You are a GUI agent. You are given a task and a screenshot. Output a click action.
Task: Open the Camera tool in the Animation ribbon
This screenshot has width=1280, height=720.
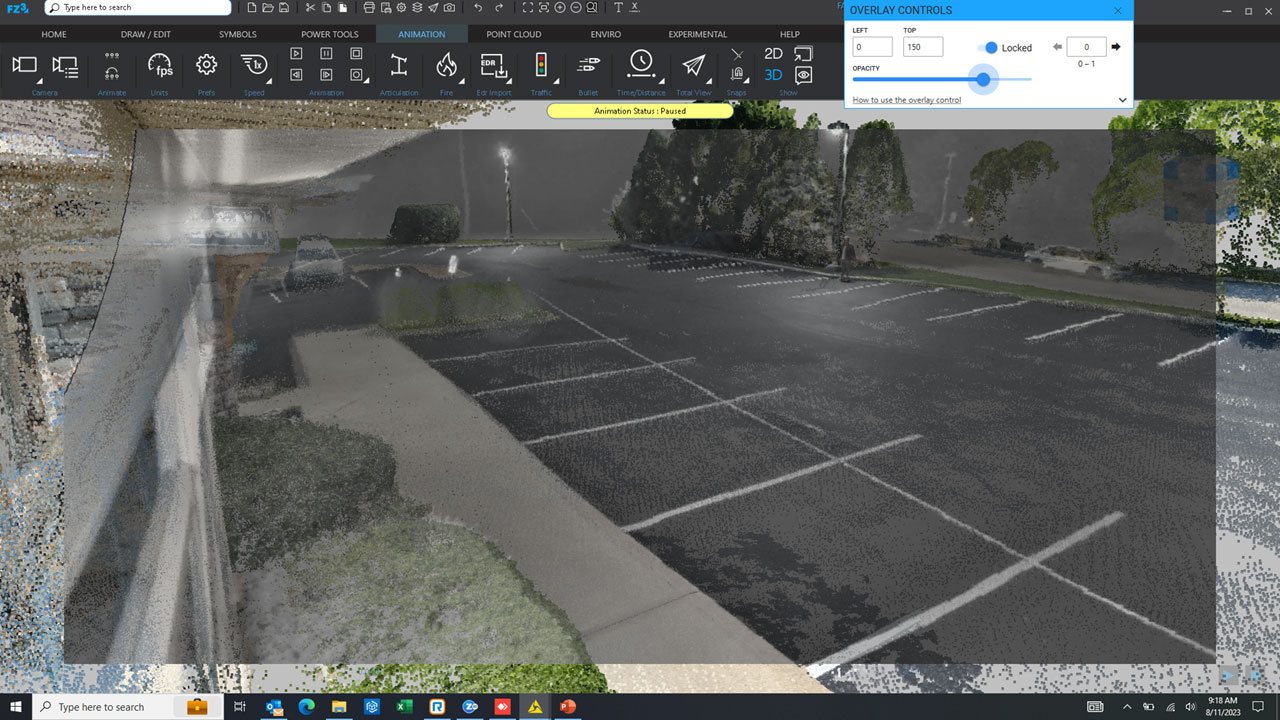(x=23, y=66)
